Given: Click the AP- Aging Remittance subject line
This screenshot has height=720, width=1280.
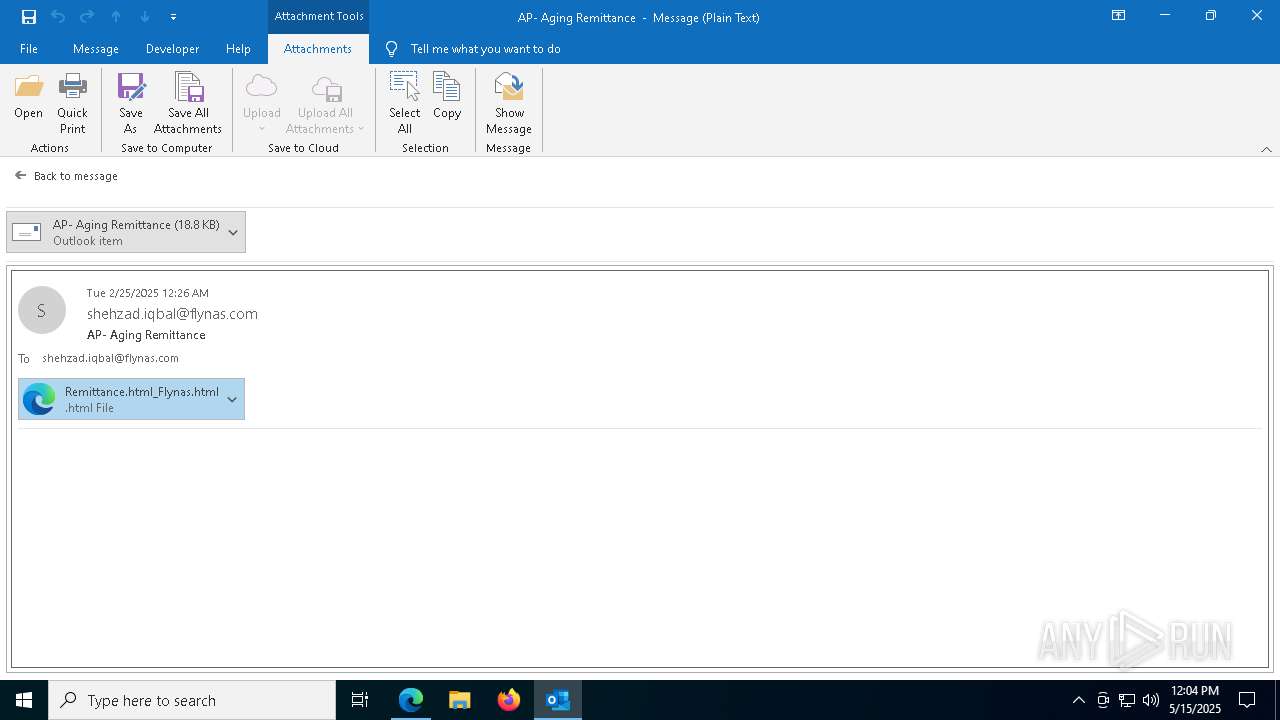Looking at the screenshot, I should [x=146, y=335].
